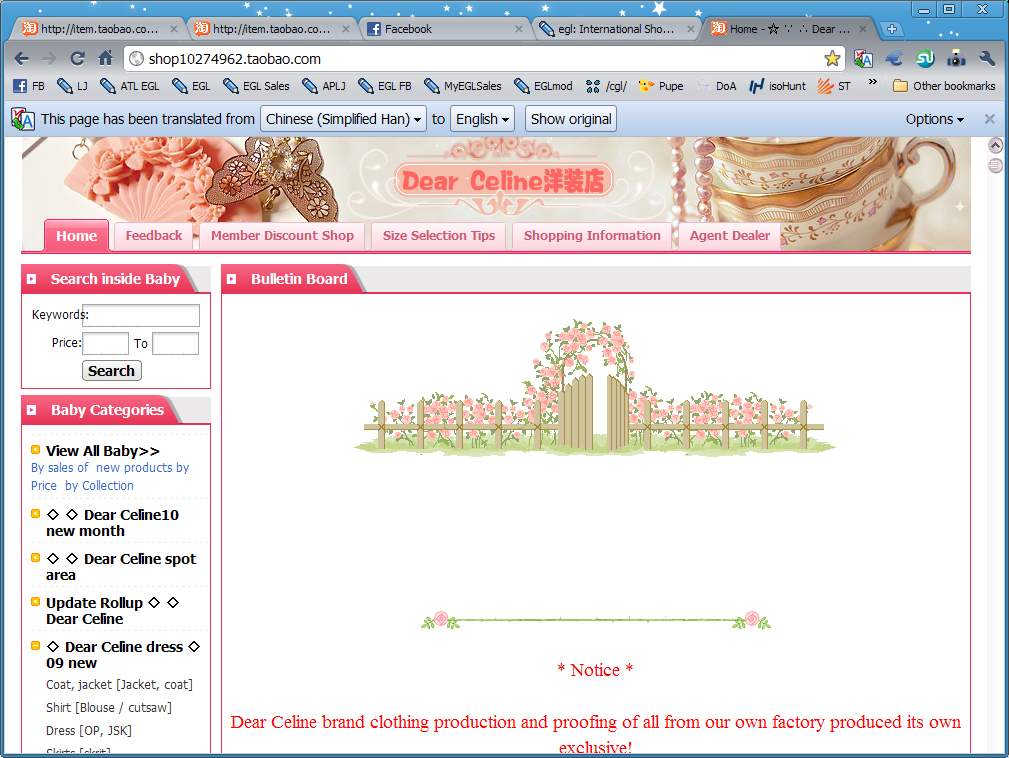
Task: Open the browser home page
Action: (106, 59)
